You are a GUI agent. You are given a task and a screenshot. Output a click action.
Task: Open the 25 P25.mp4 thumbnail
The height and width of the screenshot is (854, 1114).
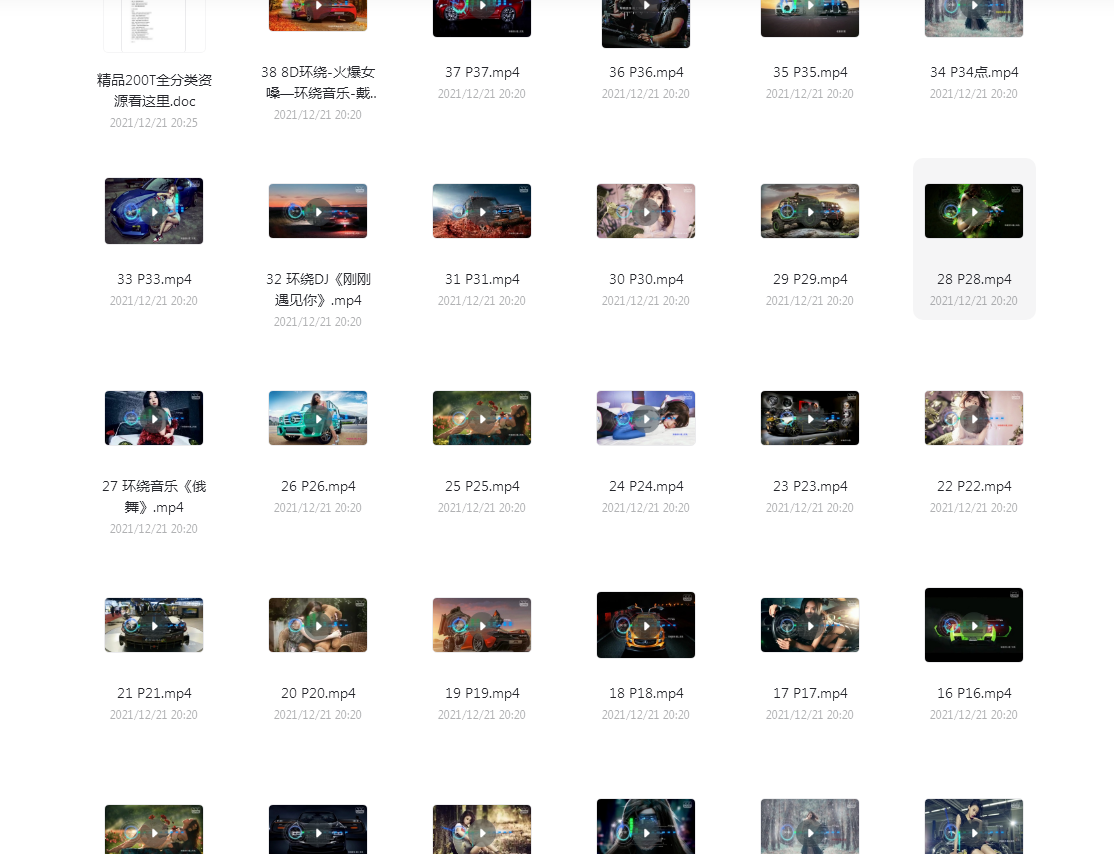[x=482, y=418]
